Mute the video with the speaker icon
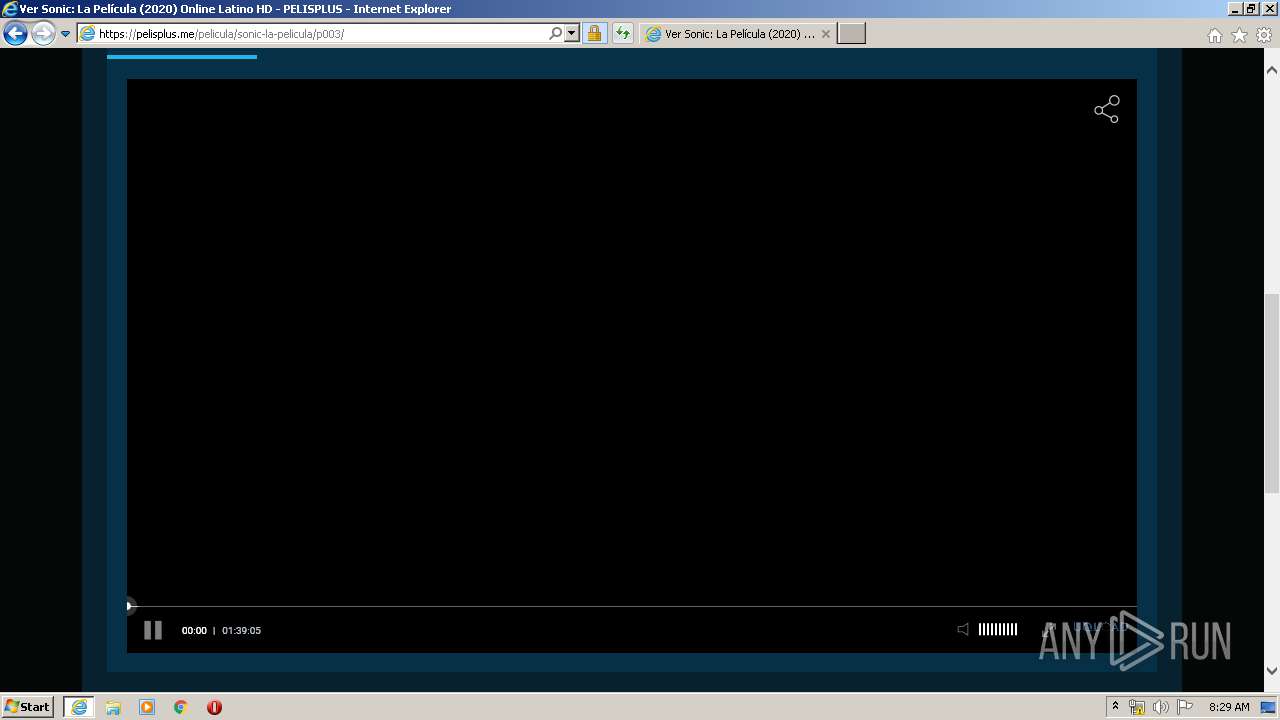Image resolution: width=1280 pixels, height=720 pixels. click(963, 629)
